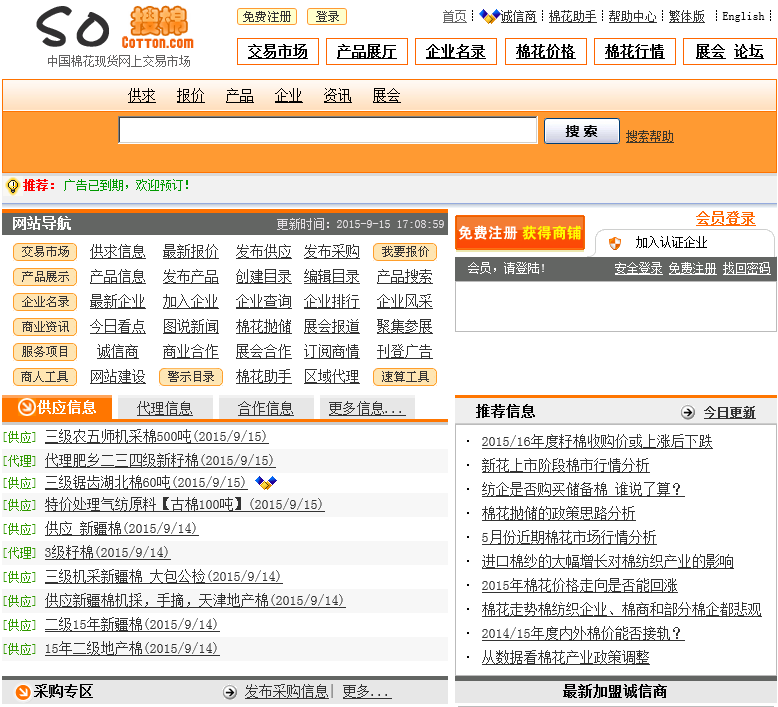The width and height of the screenshot is (778, 707).
Task: Open 棉花价格 in the main navigation
Action: [x=546, y=52]
